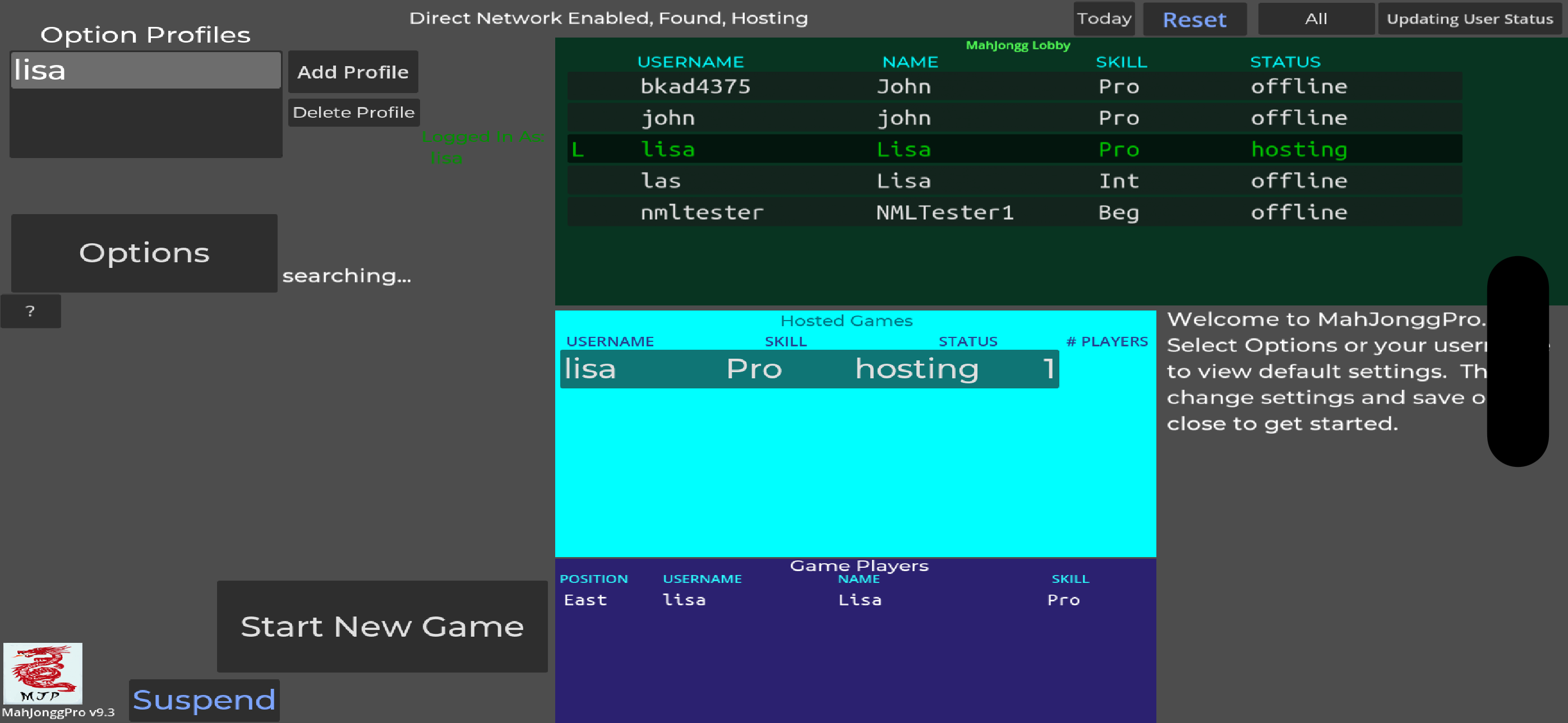Select the nmltester user row
The image size is (1568, 723).
[1014, 212]
